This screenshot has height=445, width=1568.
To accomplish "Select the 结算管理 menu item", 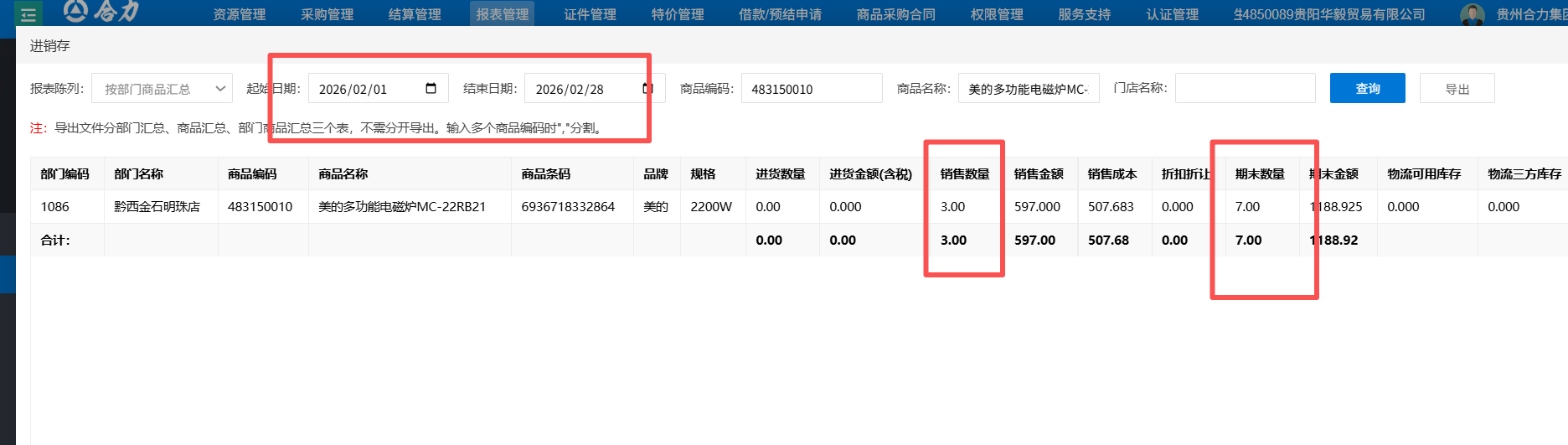I will point(415,14).
